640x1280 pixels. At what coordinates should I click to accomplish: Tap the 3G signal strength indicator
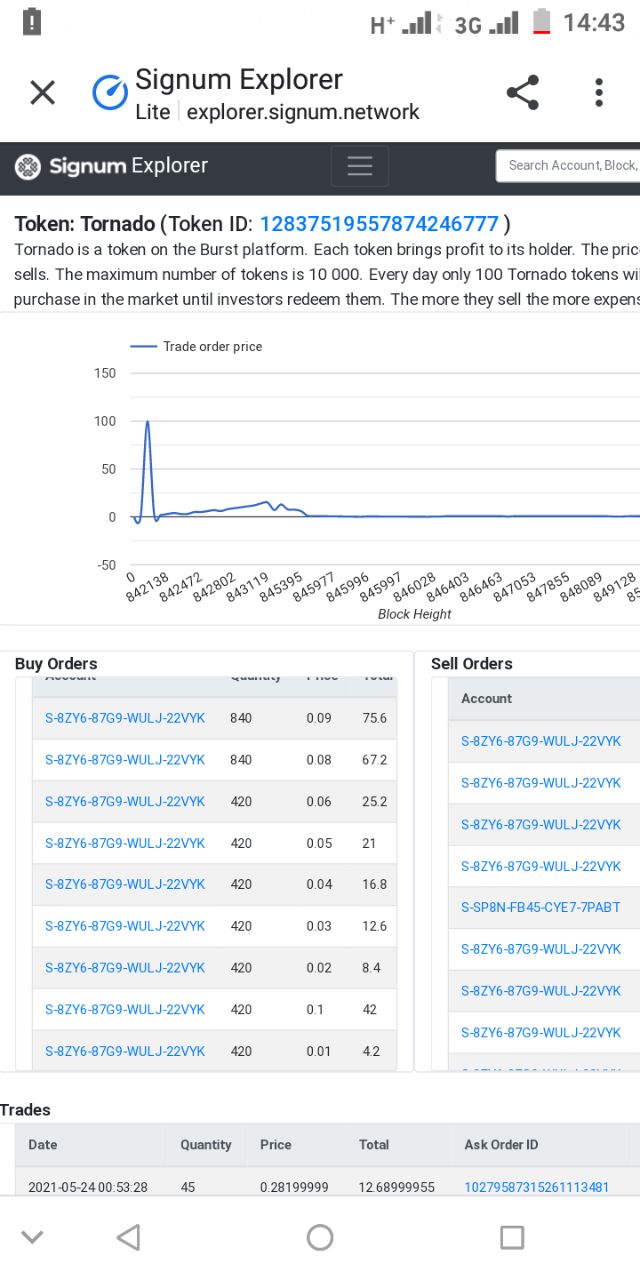487,24
